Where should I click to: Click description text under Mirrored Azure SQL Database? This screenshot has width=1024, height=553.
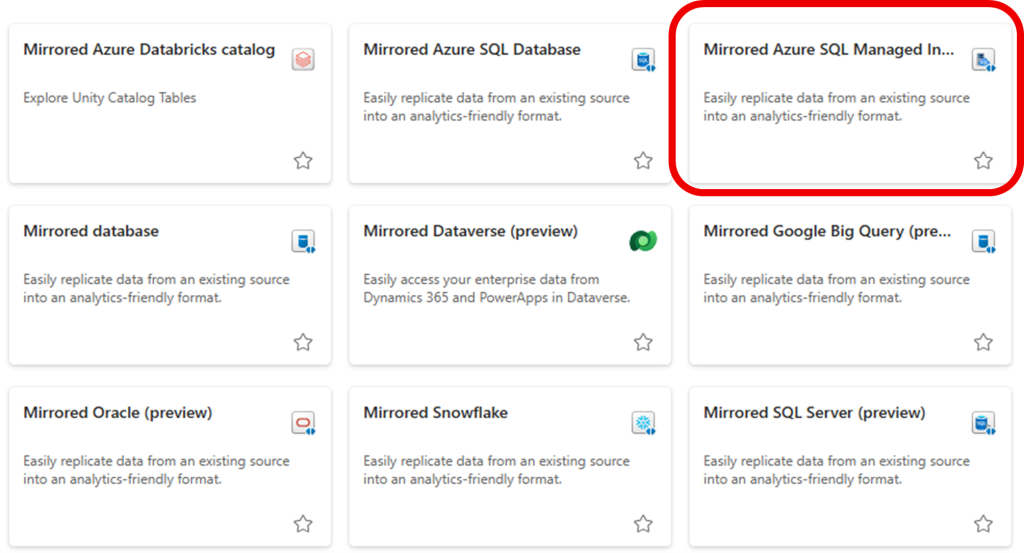(496, 107)
